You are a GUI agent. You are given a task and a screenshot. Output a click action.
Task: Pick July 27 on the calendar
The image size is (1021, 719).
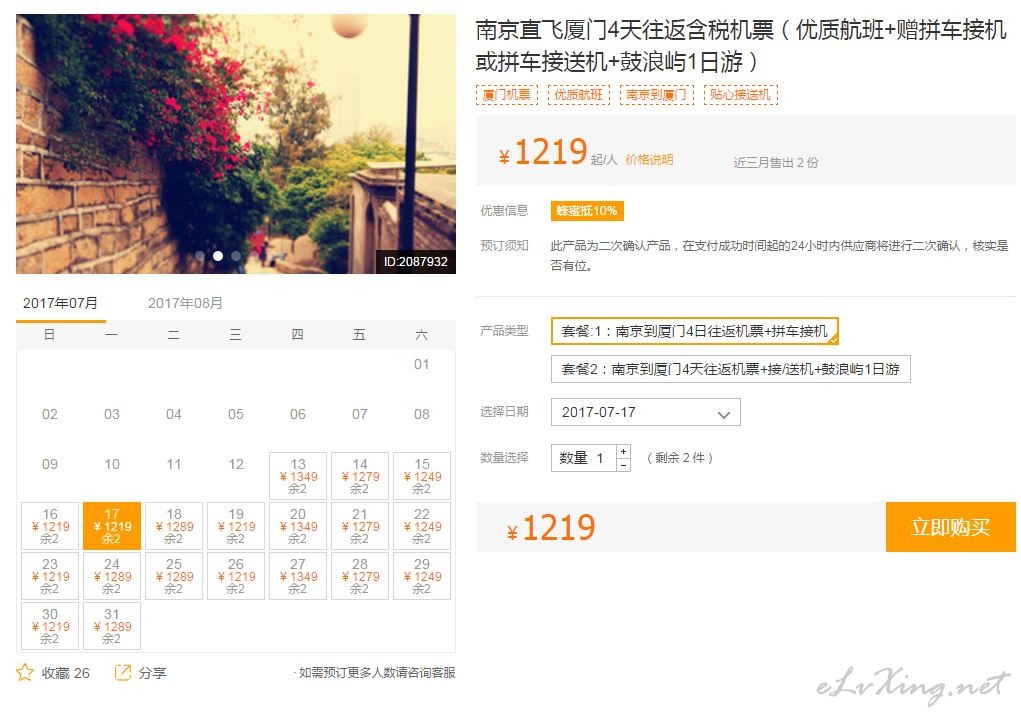pos(298,576)
